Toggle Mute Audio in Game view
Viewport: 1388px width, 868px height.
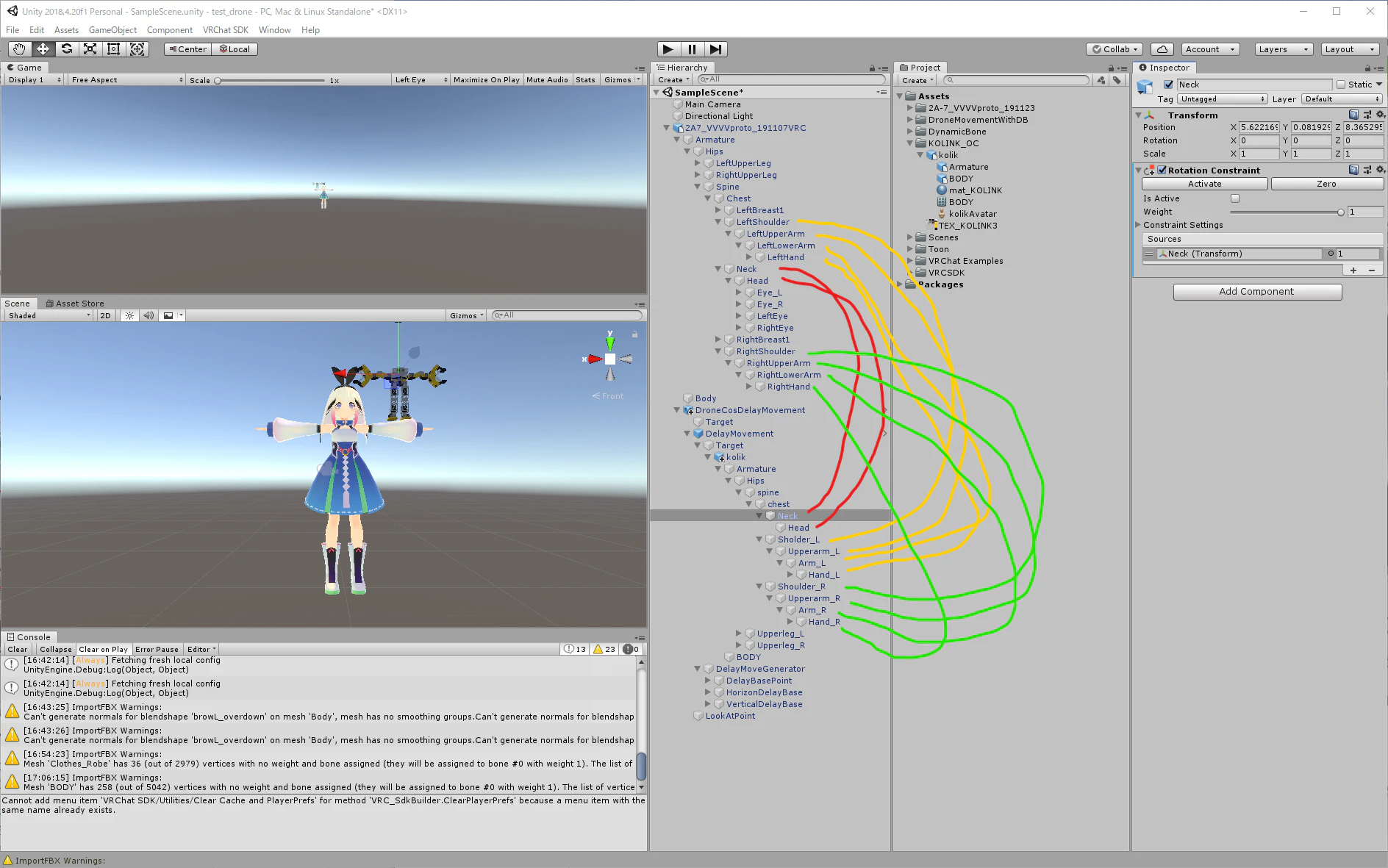point(547,79)
